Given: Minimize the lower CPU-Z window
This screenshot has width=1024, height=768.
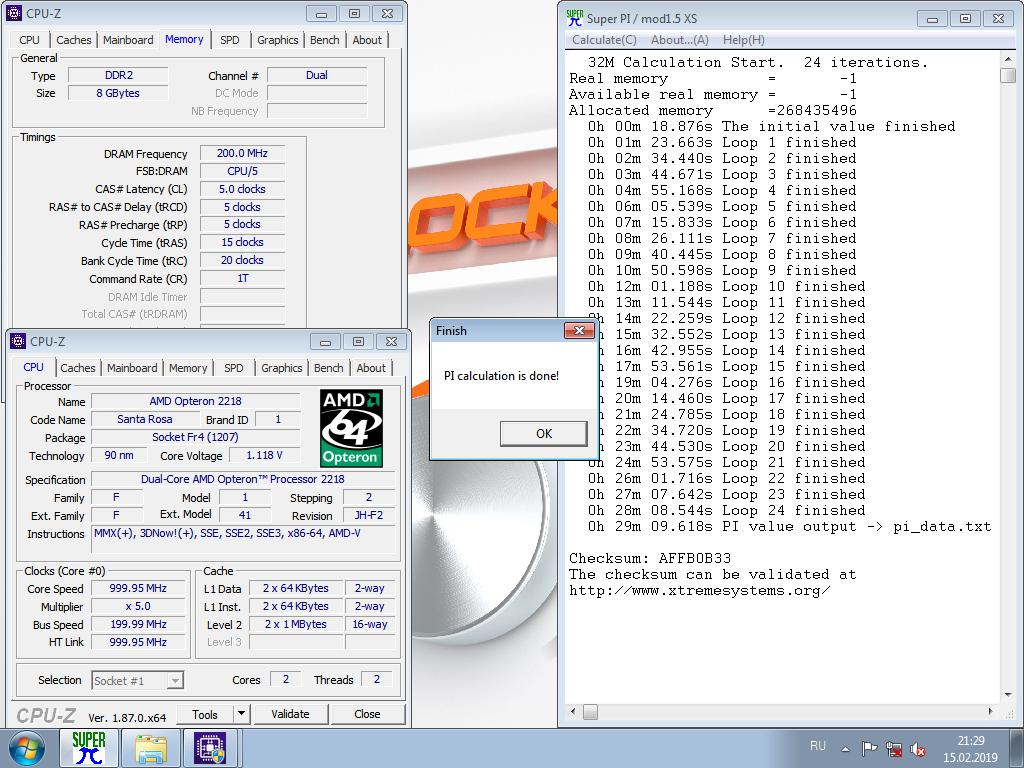Looking at the screenshot, I should [326, 342].
